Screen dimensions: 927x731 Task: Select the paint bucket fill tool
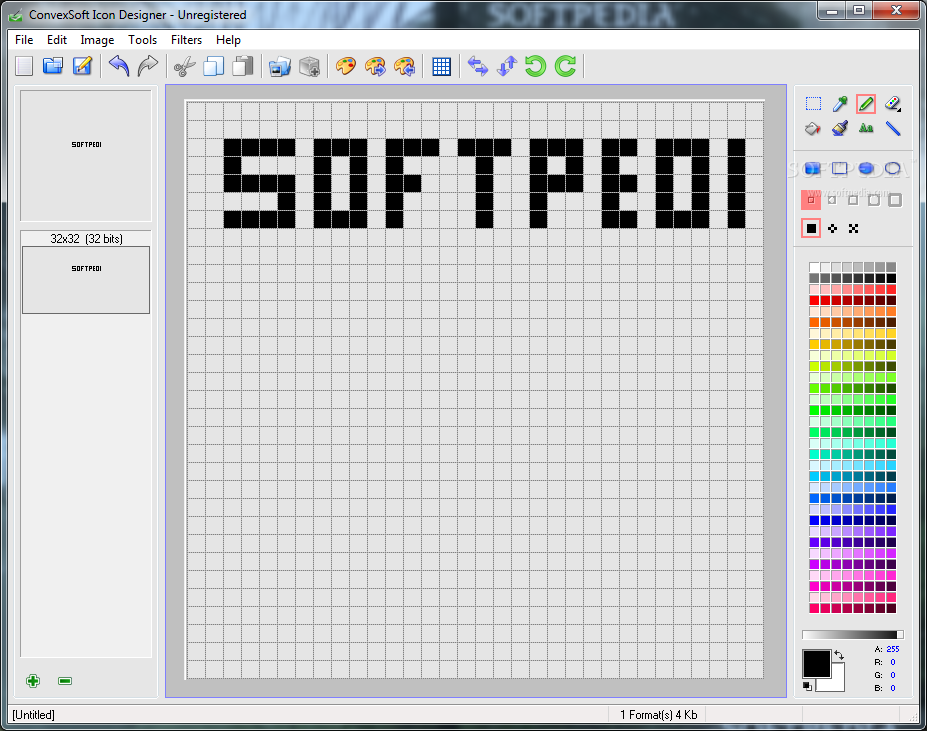coord(813,128)
